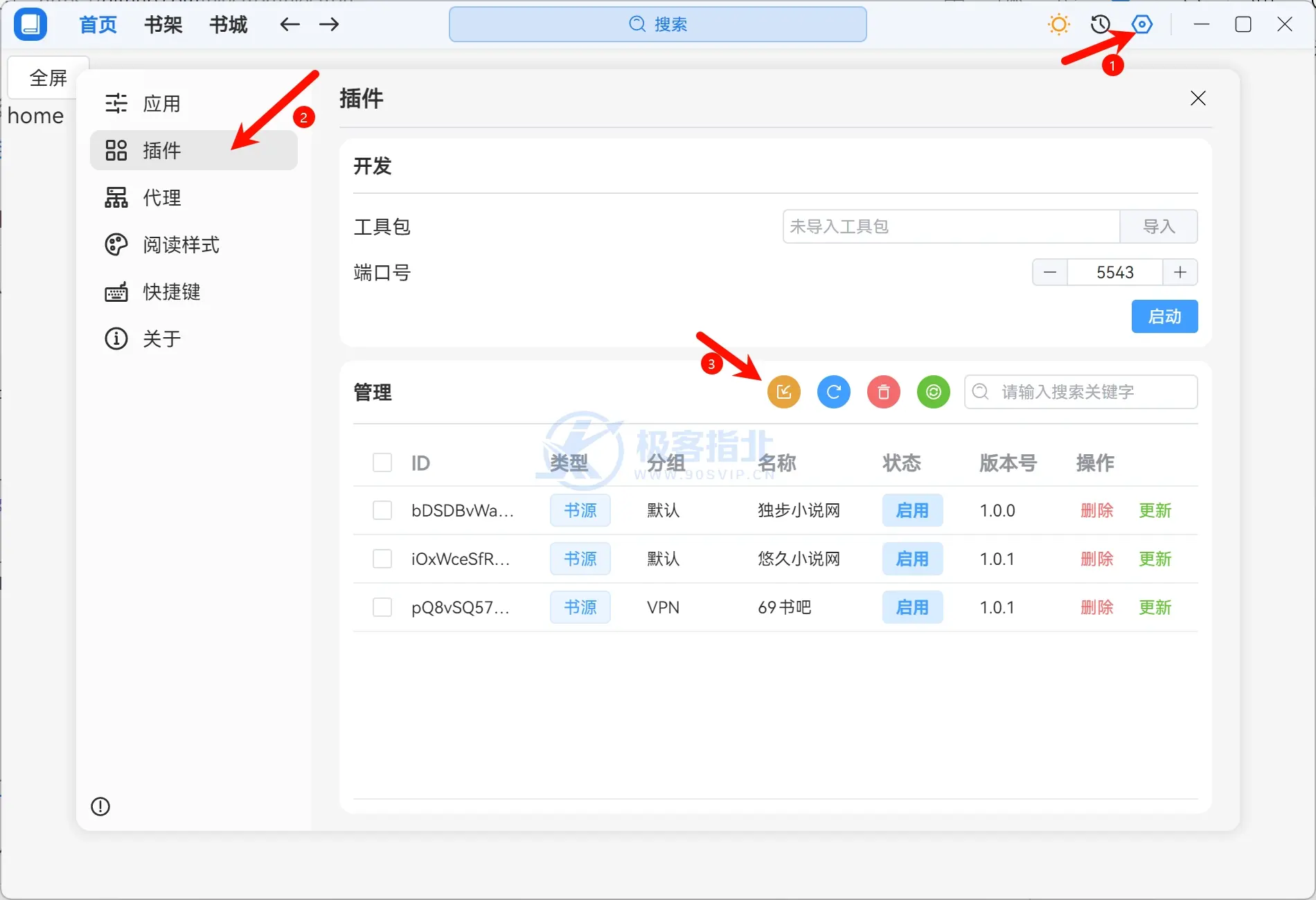Image resolution: width=1316 pixels, height=900 pixels.
Task: Click the 独步小说网 name cell
Action: click(x=799, y=510)
